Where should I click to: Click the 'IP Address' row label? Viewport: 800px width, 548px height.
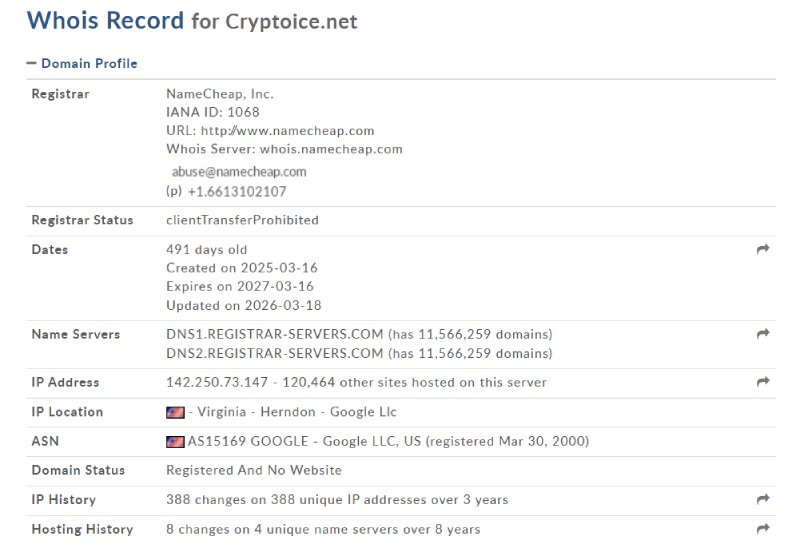65,382
